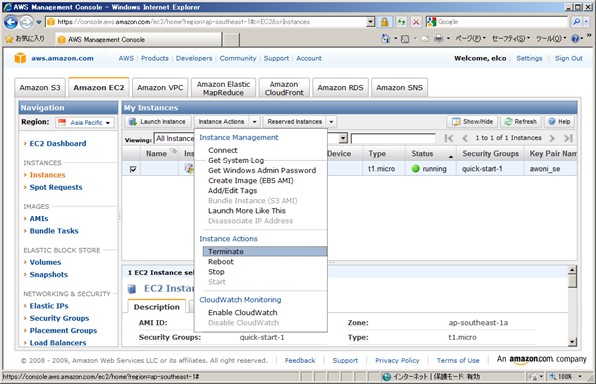Sort by the Status column header

click(x=431, y=154)
